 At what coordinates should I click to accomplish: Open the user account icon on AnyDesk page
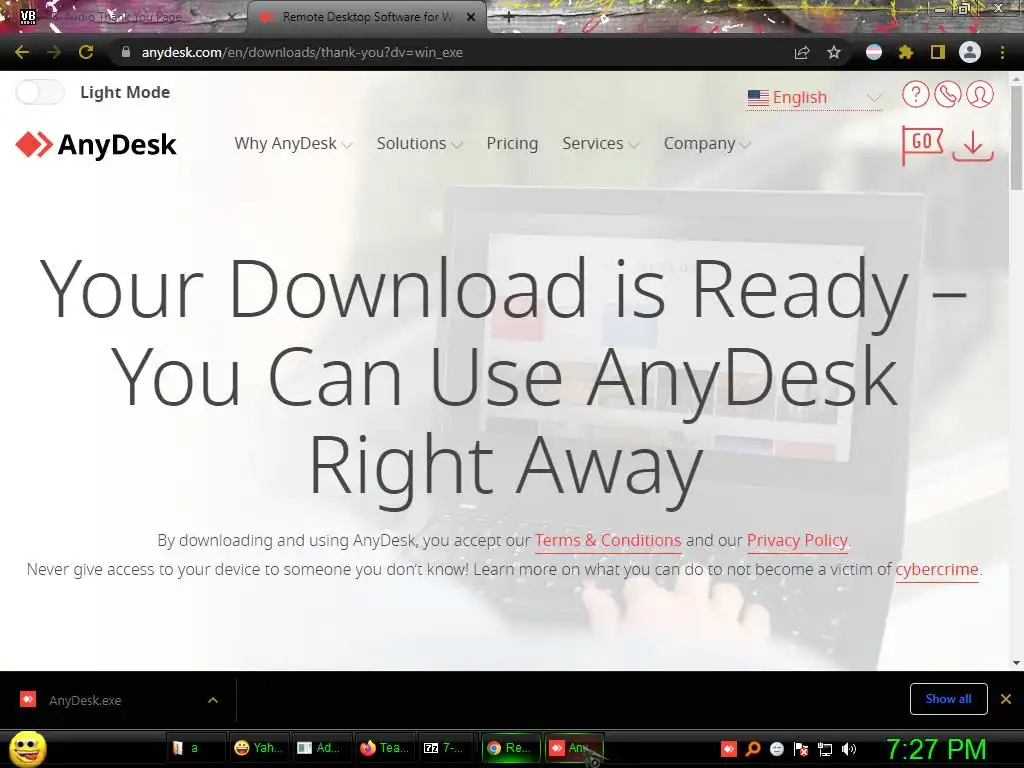coord(980,95)
